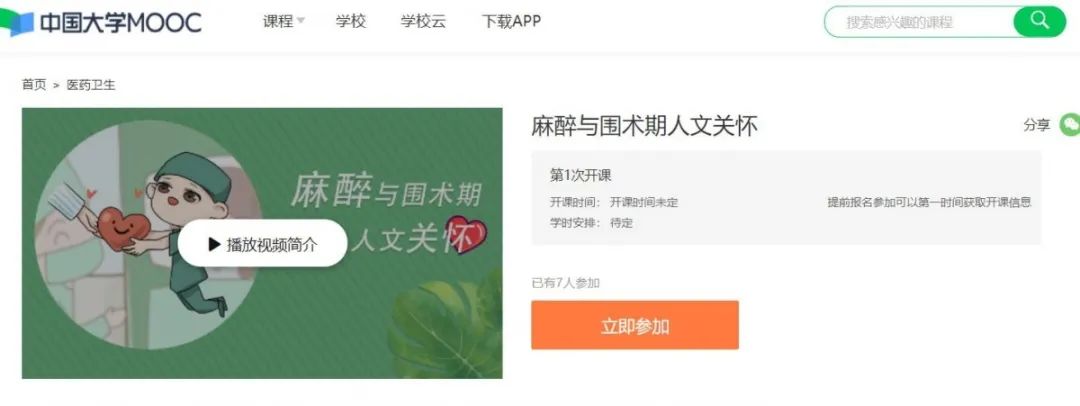Select the 下载APP menu item

tap(511, 21)
